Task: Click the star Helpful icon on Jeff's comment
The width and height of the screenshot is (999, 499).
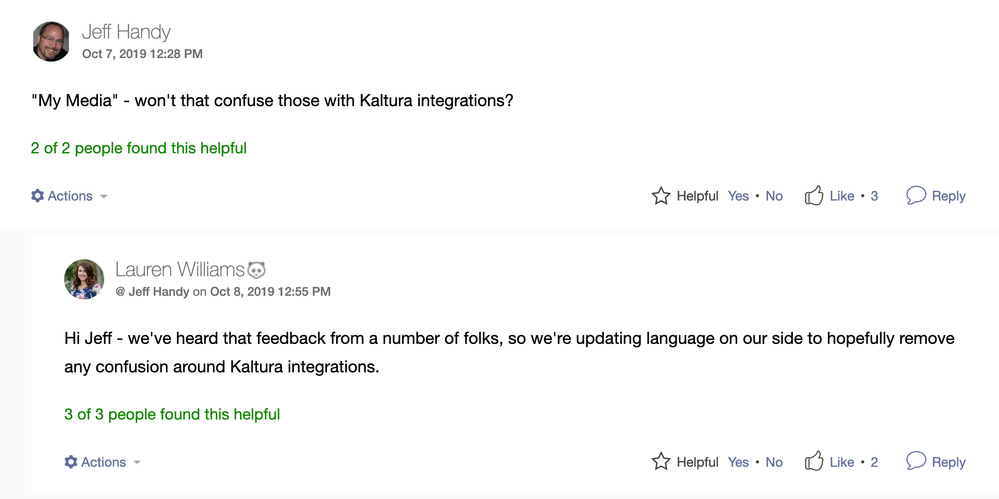Action: pyautogui.click(x=661, y=196)
